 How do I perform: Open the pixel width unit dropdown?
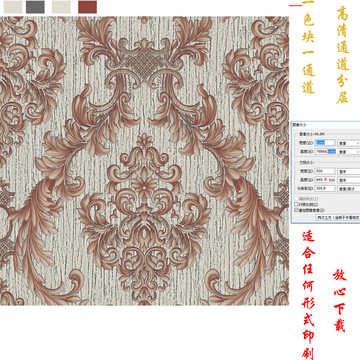(x=349, y=143)
